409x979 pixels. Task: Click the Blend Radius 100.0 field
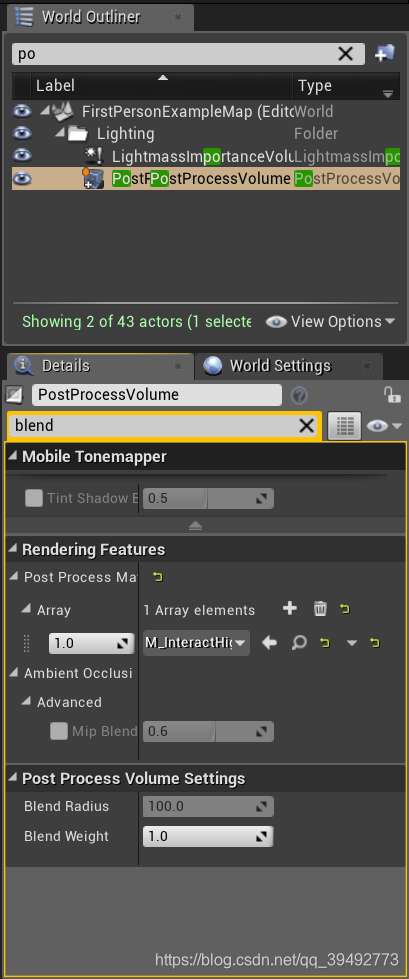[x=208, y=806]
